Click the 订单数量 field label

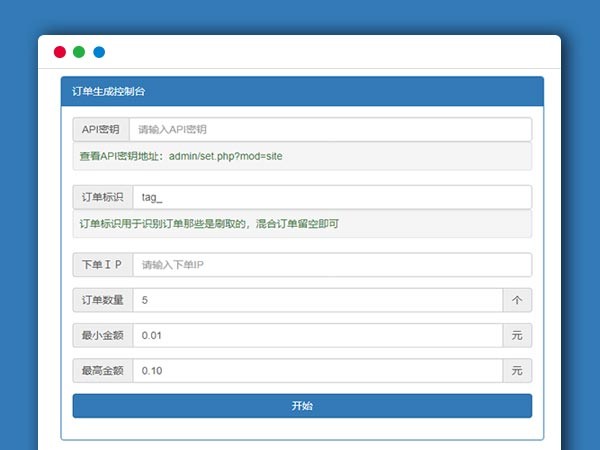click(x=102, y=300)
